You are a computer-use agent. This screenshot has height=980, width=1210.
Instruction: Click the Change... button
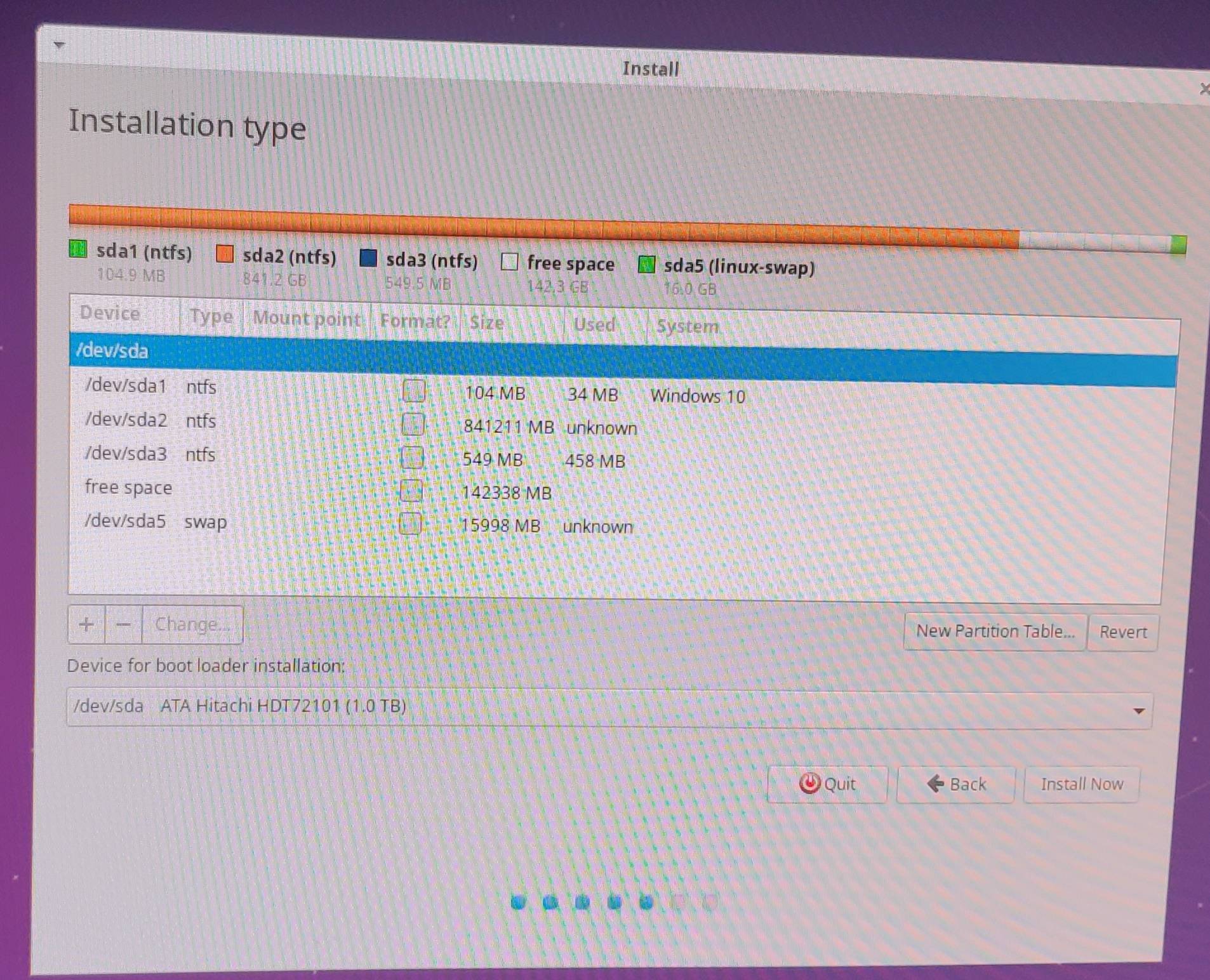(x=192, y=625)
